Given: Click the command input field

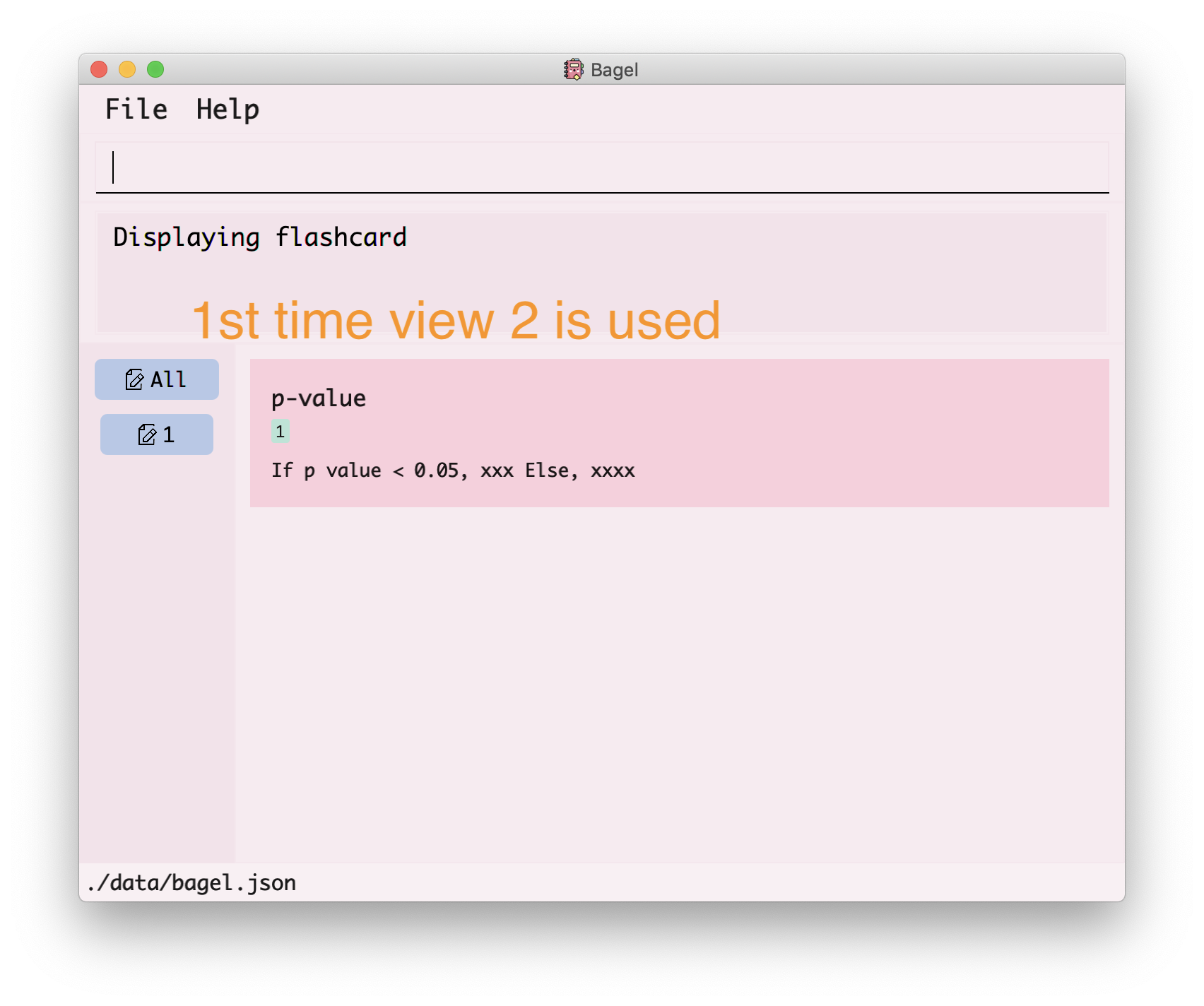Looking at the screenshot, I should (x=602, y=167).
